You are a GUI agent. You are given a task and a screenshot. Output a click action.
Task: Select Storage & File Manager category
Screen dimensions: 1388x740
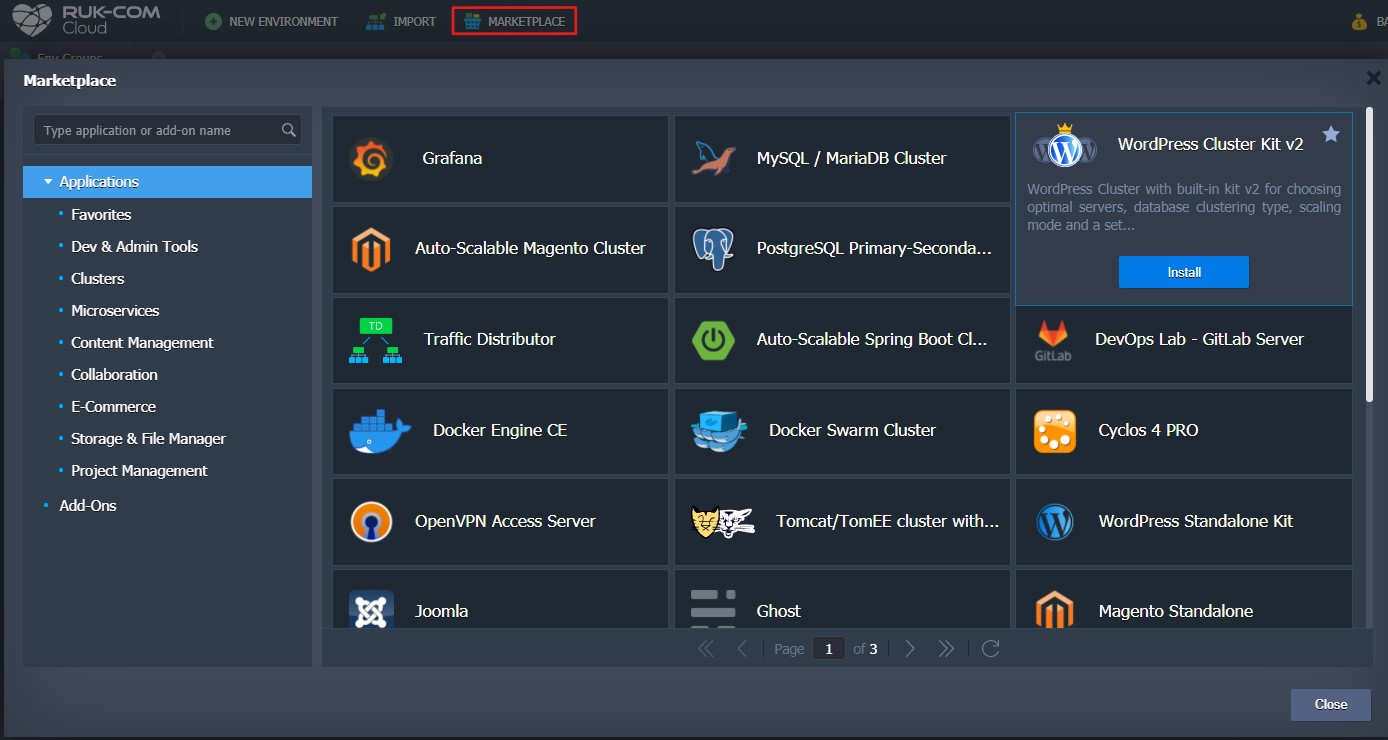pyautogui.click(x=148, y=439)
